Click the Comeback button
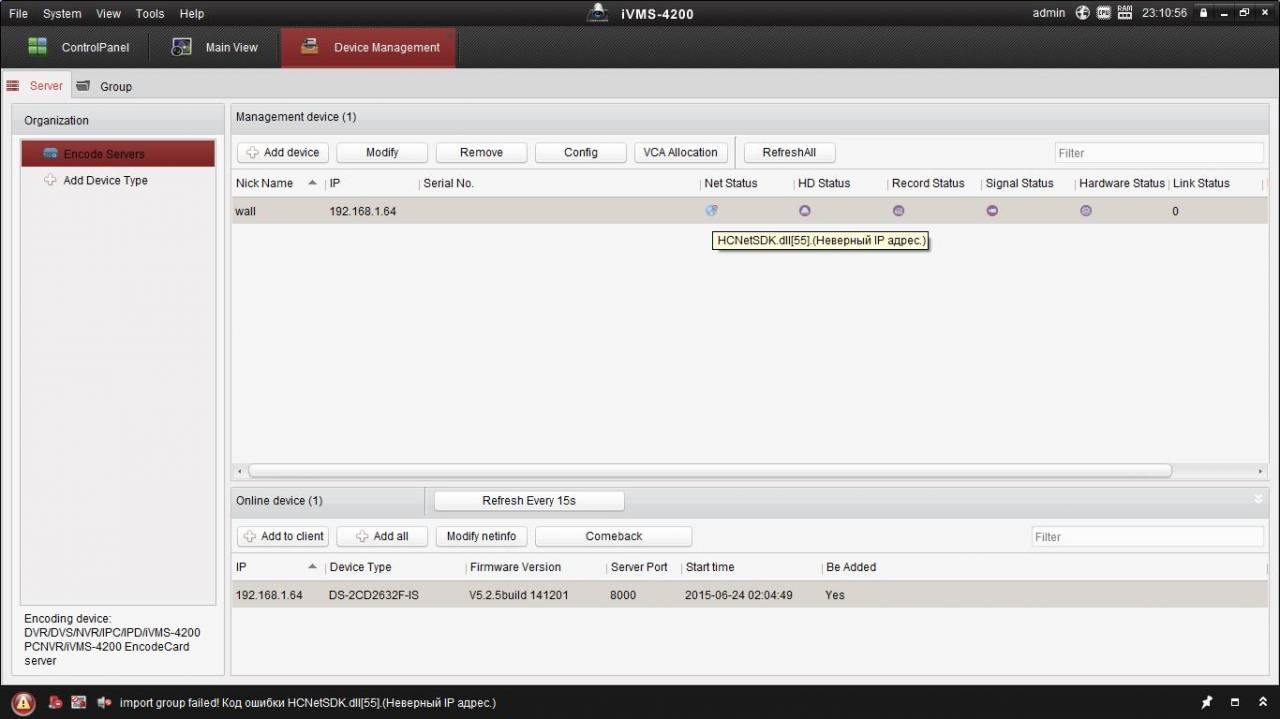Screen dimensions: 1280x719 click(x=614, y=537)
